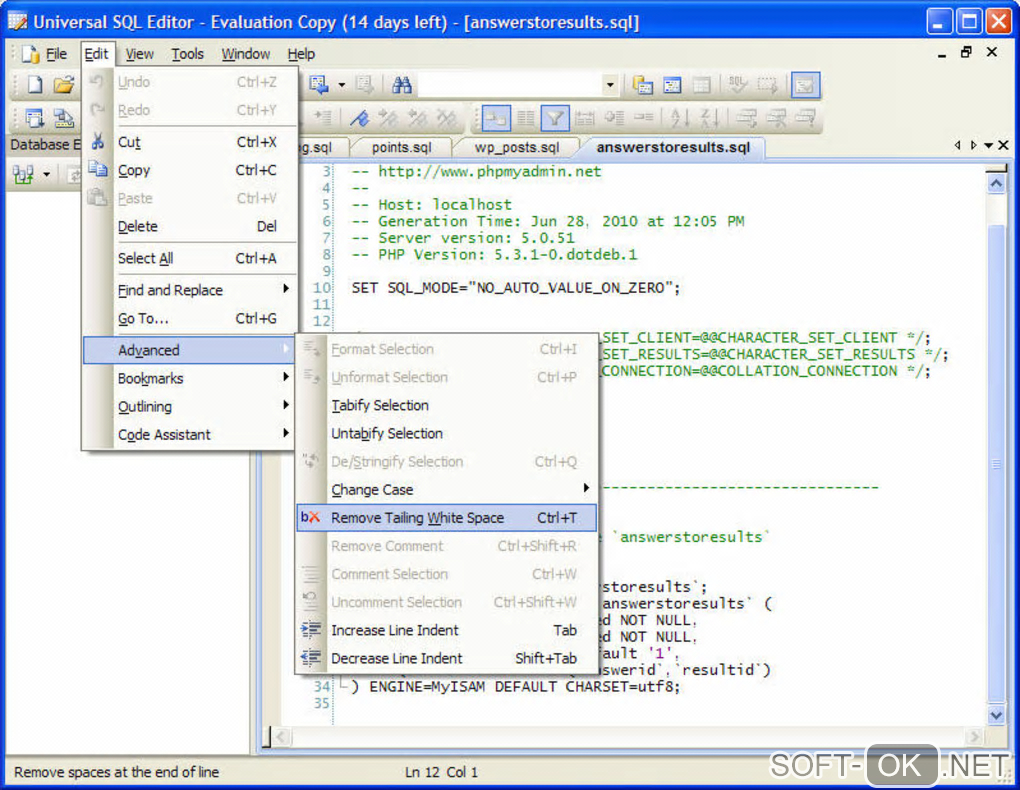Click the Increase Line Indent icon
The width and height of the screenshot is (1020, 790).
point(311,629)
